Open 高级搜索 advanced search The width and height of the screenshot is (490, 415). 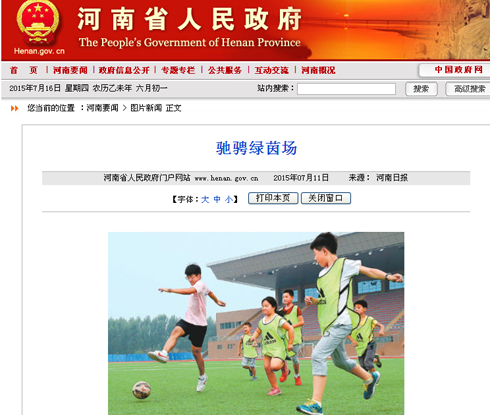tap(468, 89)
